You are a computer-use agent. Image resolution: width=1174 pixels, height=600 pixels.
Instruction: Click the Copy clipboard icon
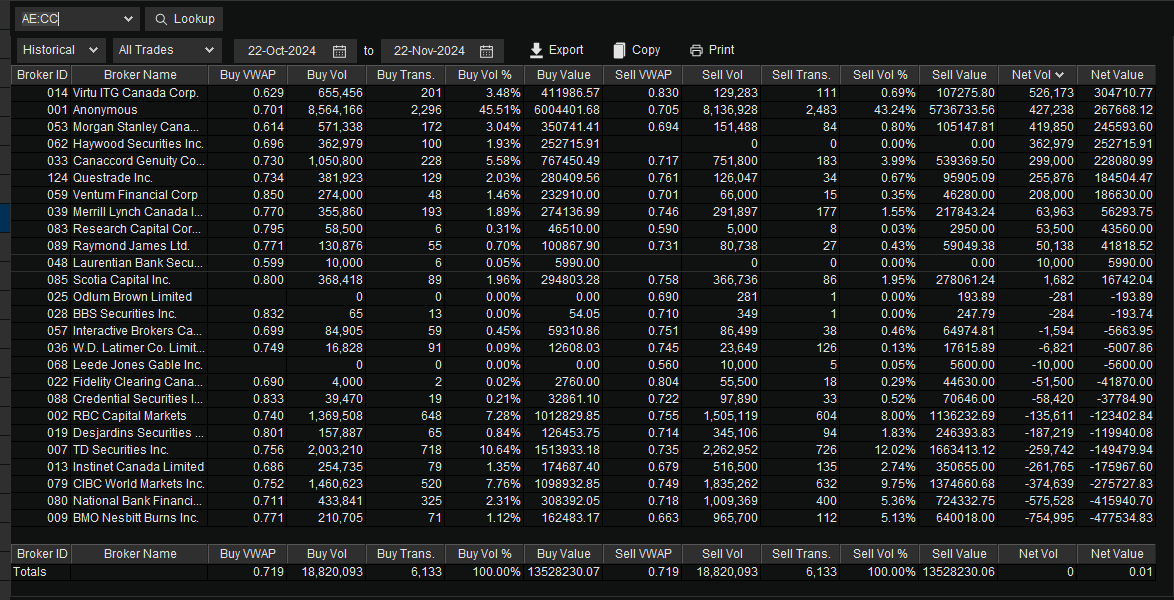(619, 50)
